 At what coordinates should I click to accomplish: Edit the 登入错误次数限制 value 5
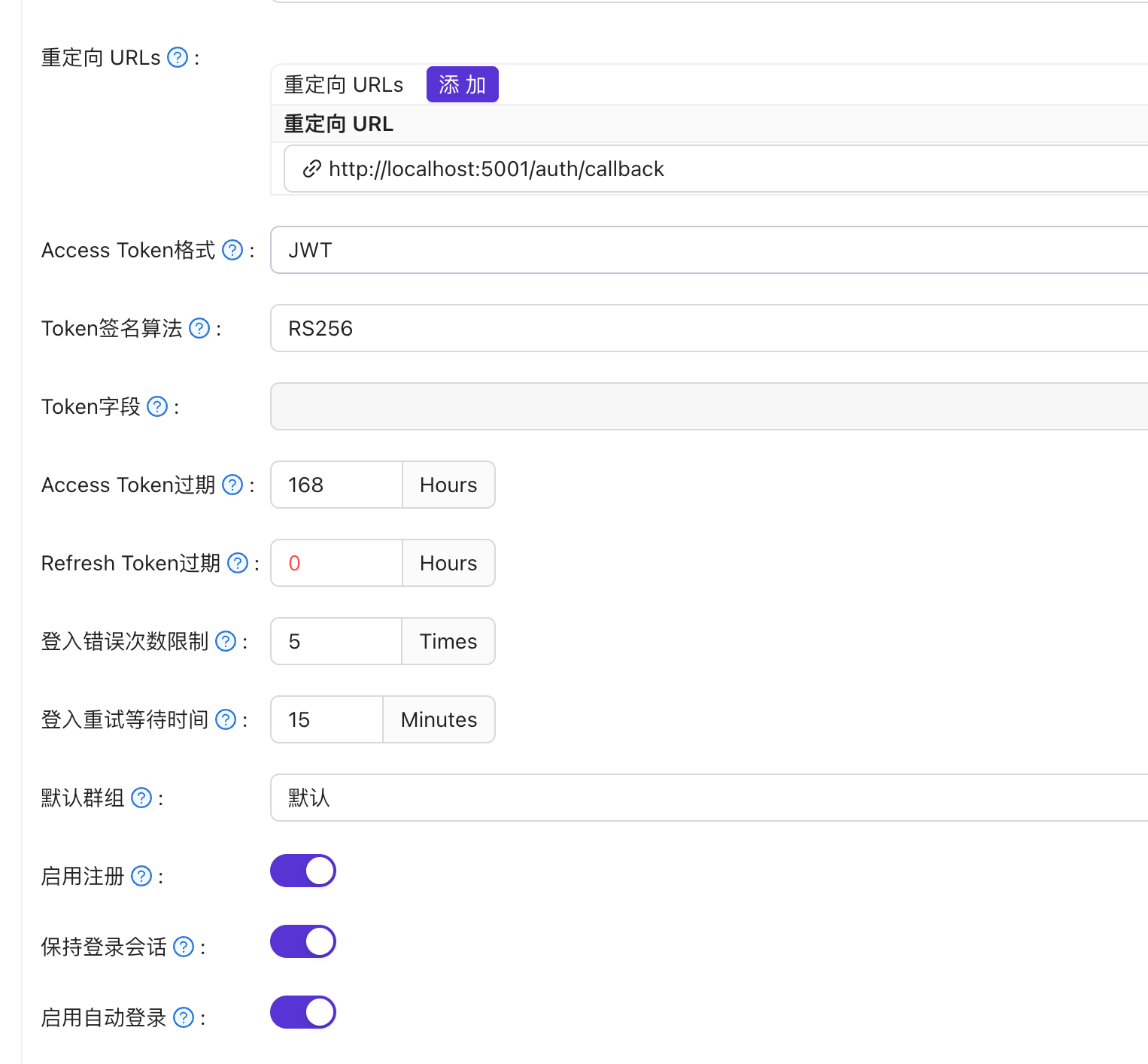(x=336, y=641)
